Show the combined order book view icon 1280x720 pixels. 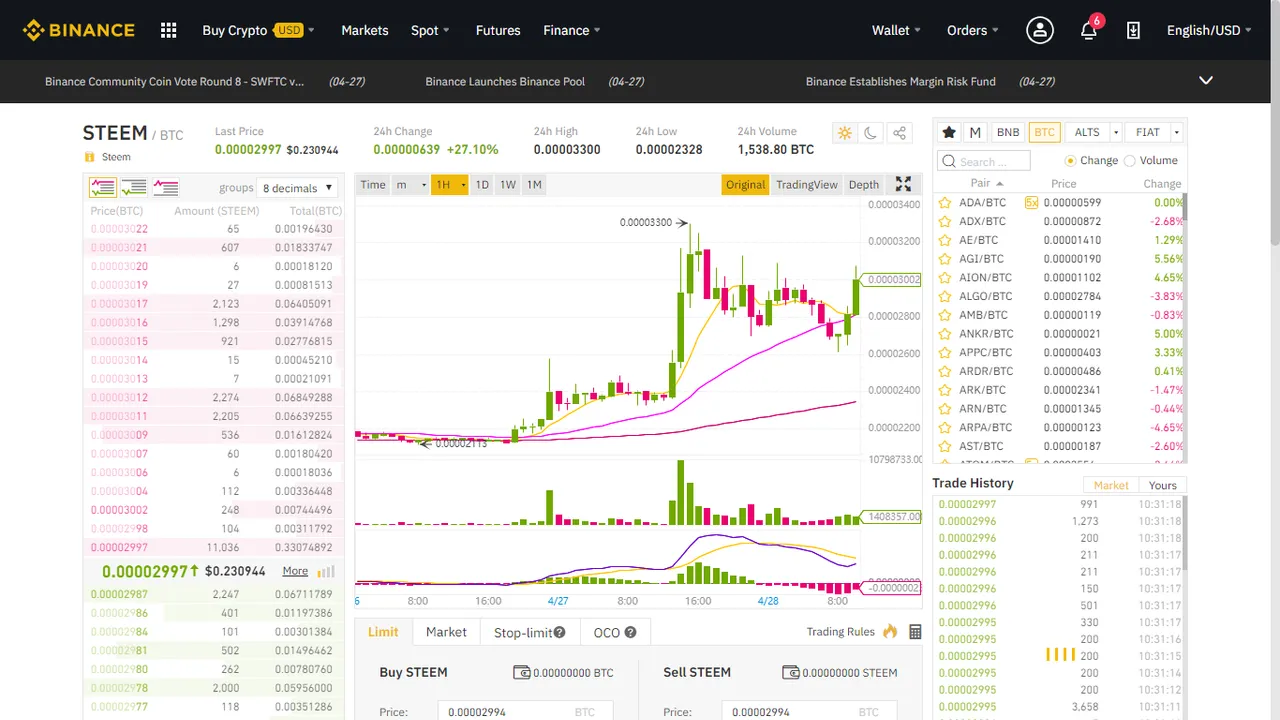point(102,187)
